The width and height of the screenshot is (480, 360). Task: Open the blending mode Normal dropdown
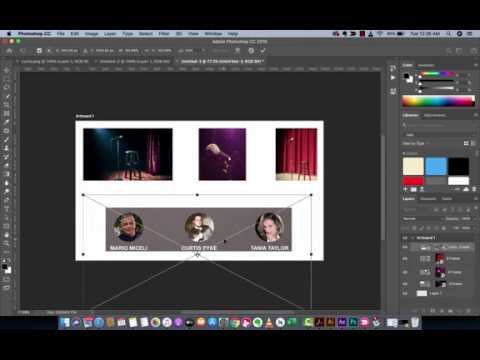point(423,219)
